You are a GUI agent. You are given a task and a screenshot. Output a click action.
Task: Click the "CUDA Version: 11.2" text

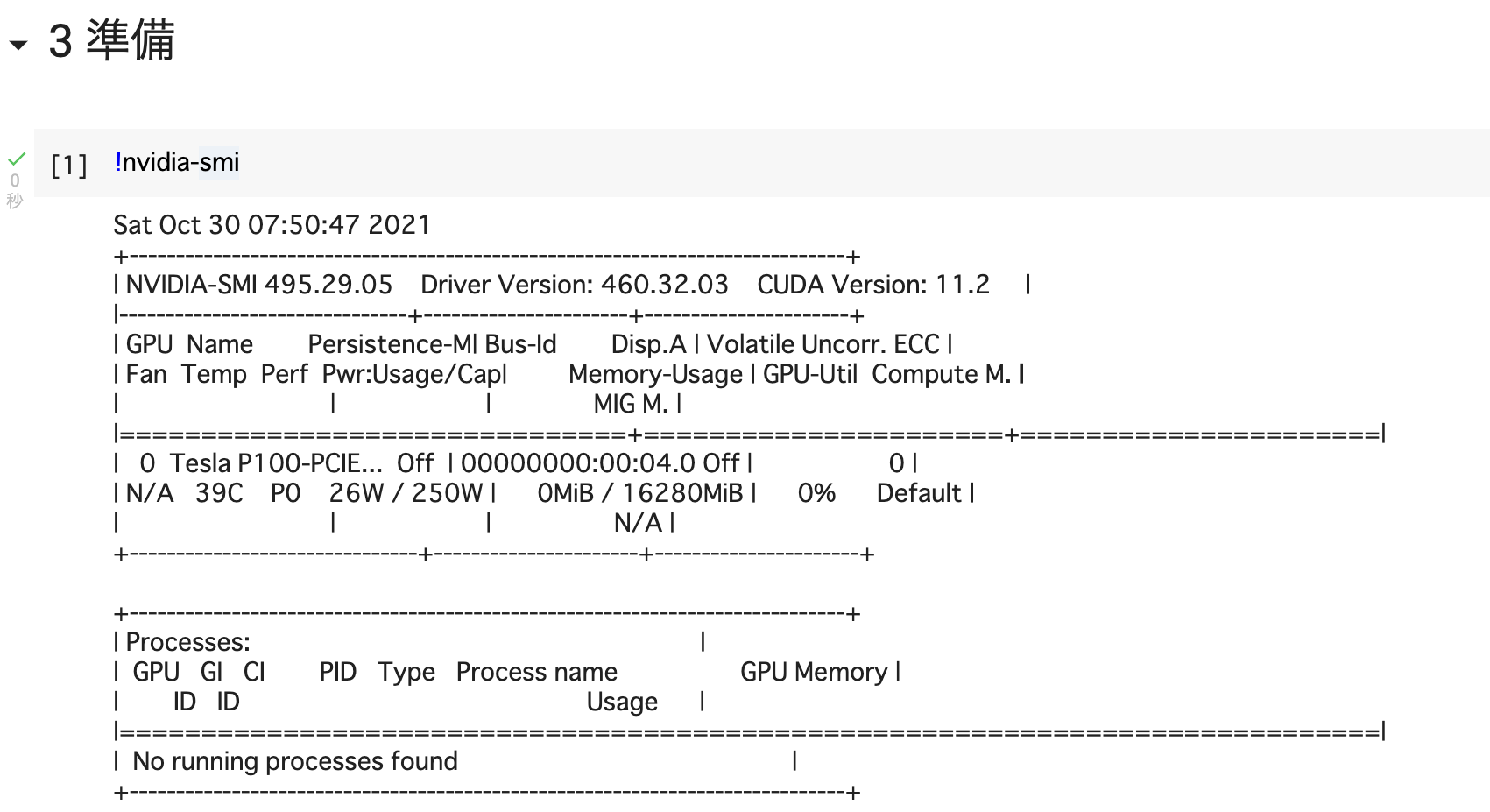click(x=872, y=285)
